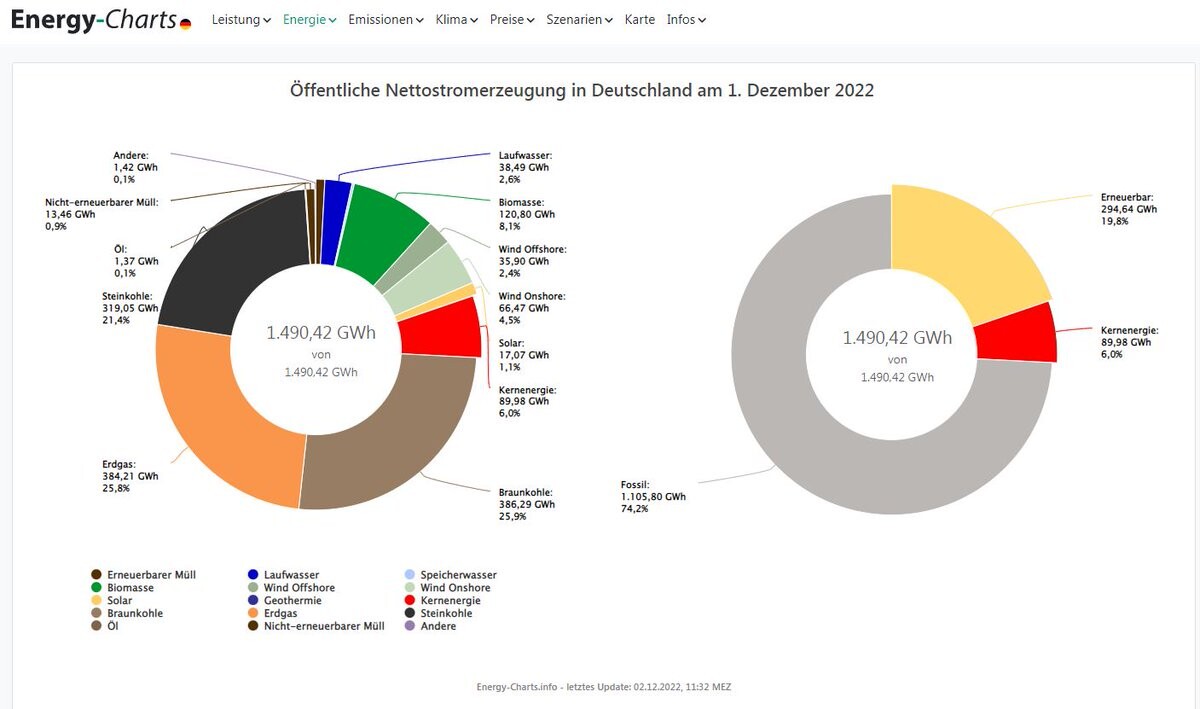Toggle Braunkohle legend marker
The width and height of the screenshot is (1200, 709).
click(96, 613)
